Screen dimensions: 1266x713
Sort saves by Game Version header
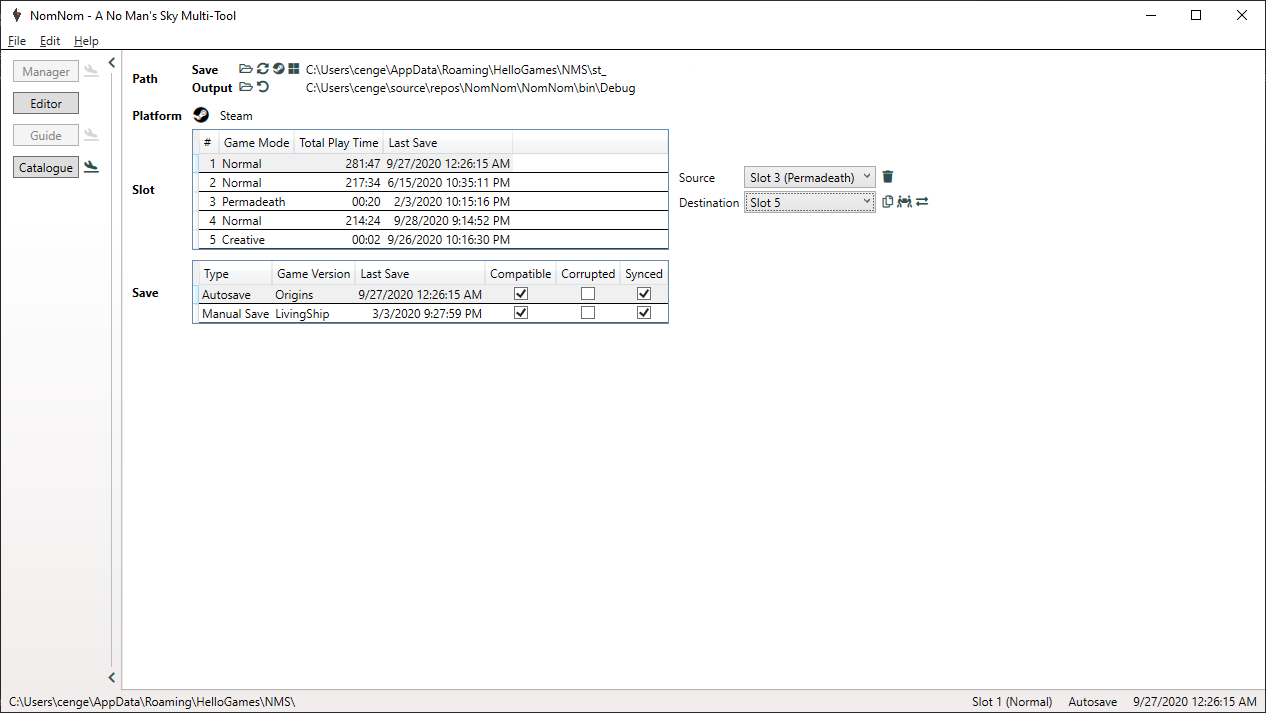[314, 273]
